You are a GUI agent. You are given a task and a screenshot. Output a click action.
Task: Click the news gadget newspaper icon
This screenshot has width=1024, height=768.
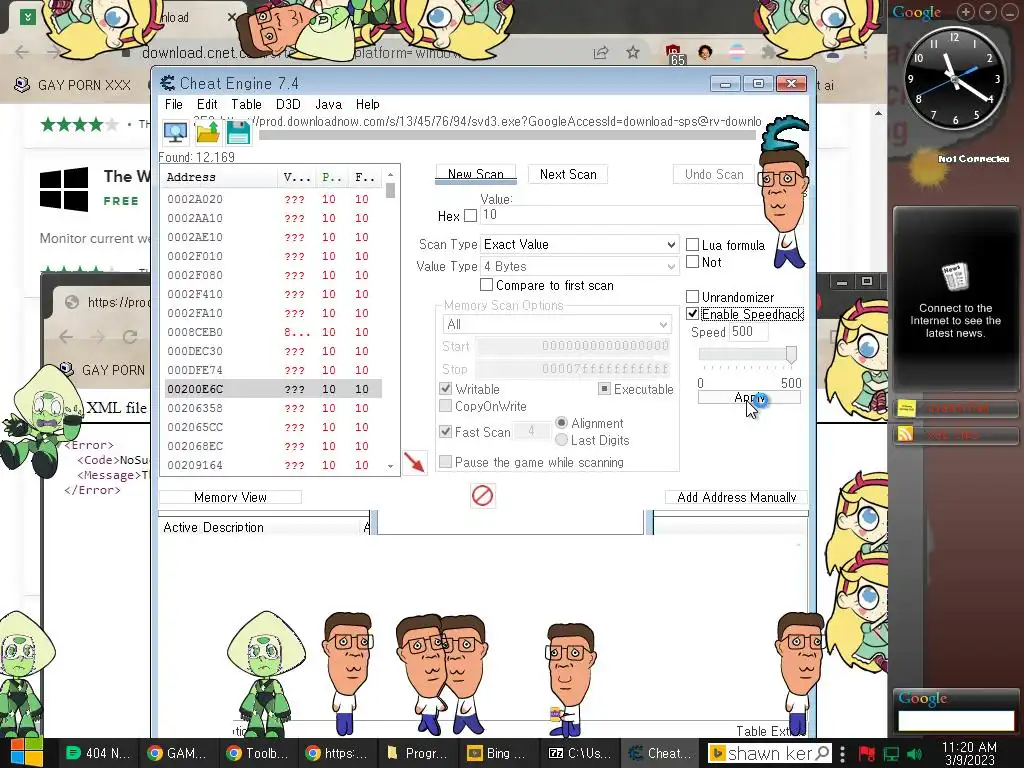tap(955, 277)
